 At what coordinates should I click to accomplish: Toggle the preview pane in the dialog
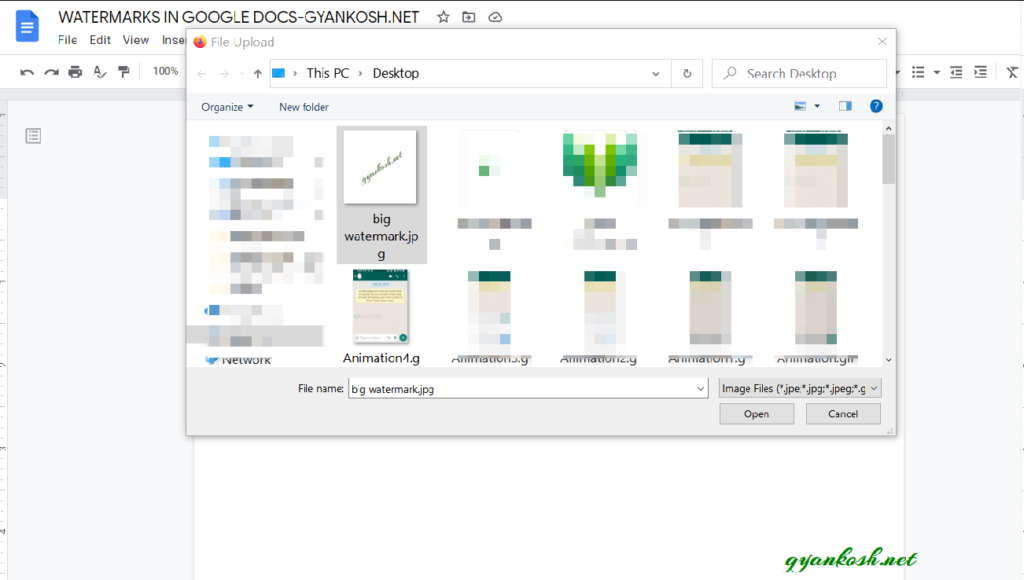845,105
